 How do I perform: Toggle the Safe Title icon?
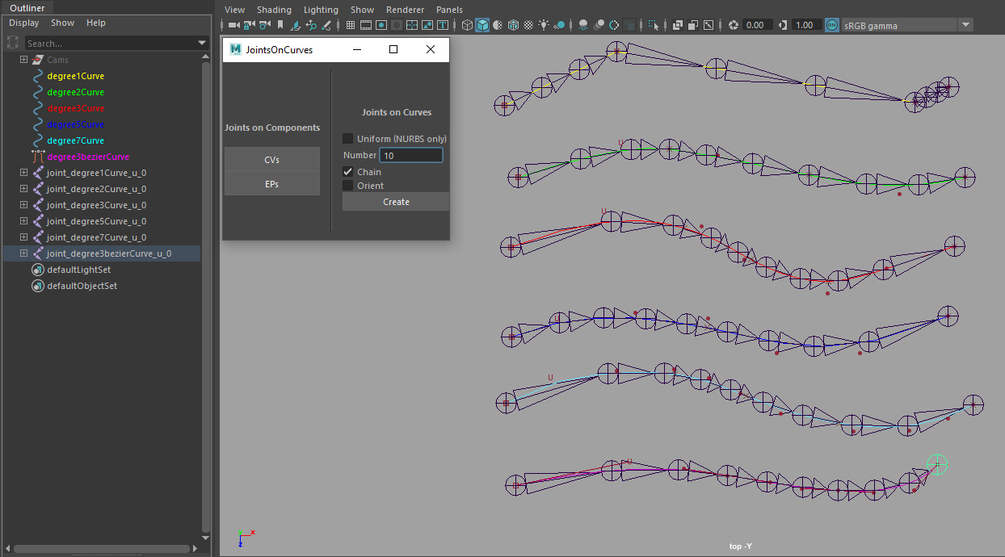tap(443, 25)
